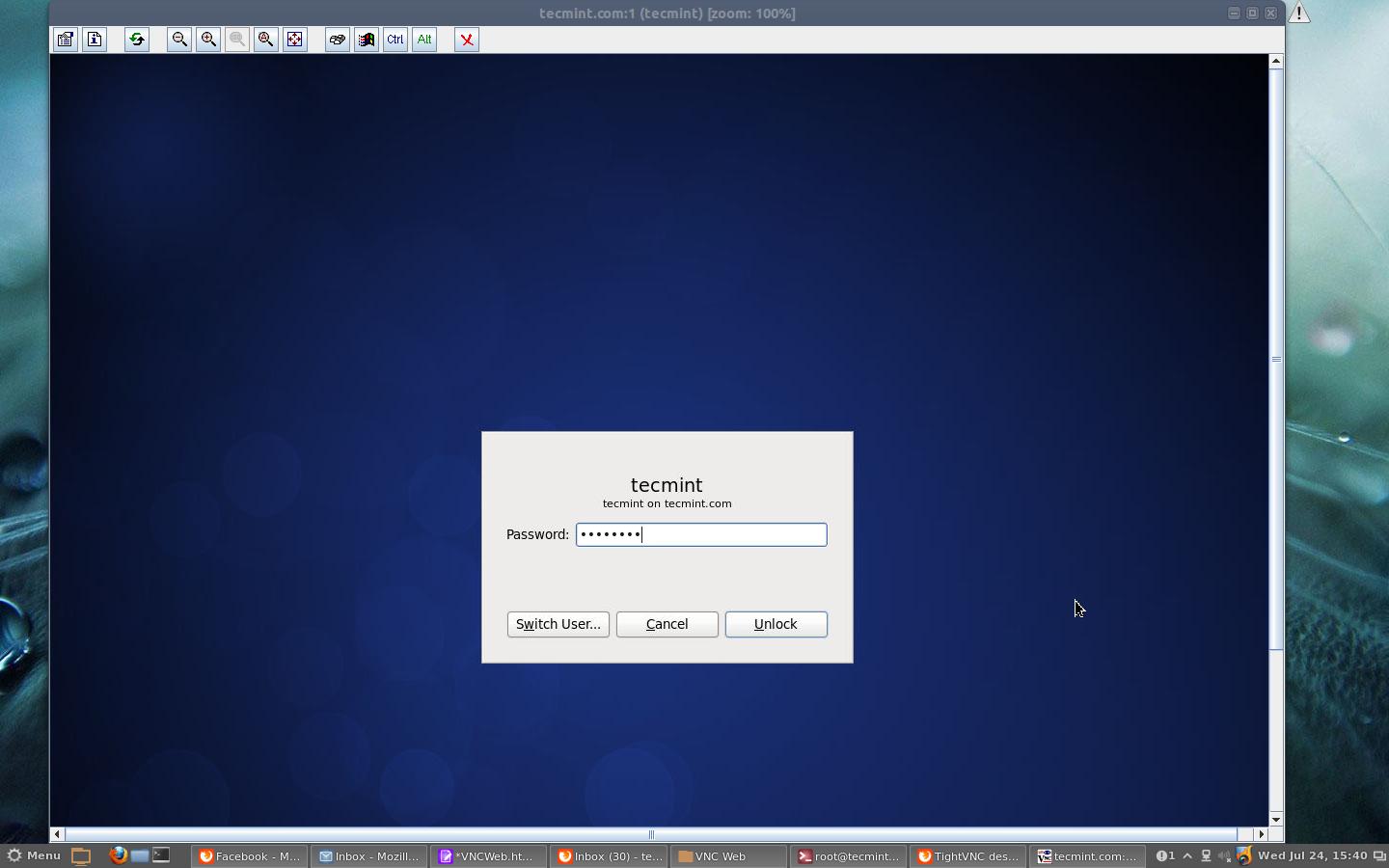The width and height of the screenshot is (1389, 868).
Task: Toggle the Alt key lock
Action: coord(424,40)
